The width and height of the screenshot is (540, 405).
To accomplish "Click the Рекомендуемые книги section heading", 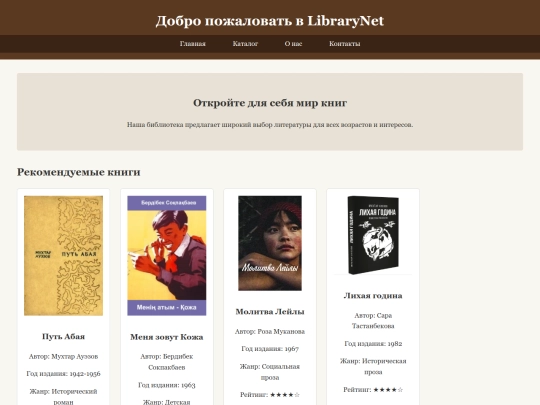I will [79, 172].
